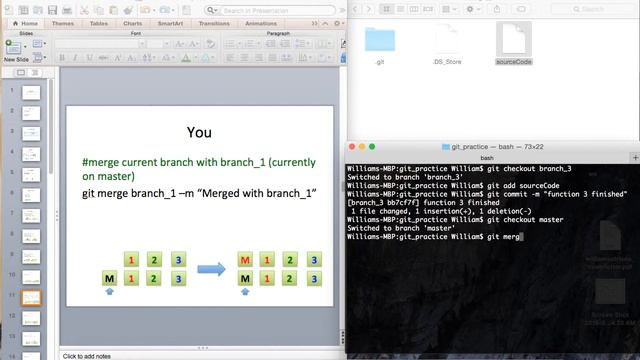Image resolution: width=640 pixels, height=360 pixels.
Task: Click decrease indent icon in Paragraph group
Action: [271, 44]
